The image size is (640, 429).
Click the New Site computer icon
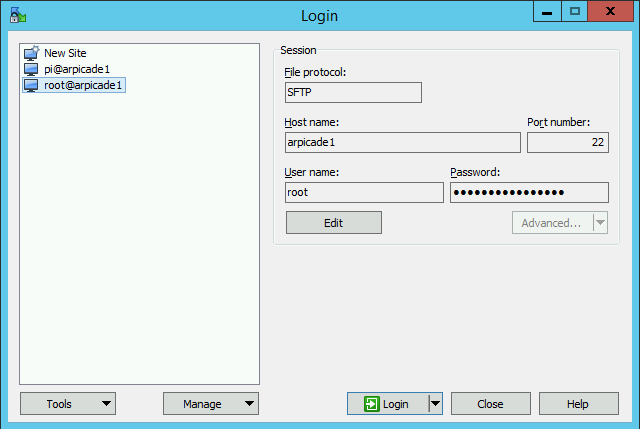tap(31, 53)
